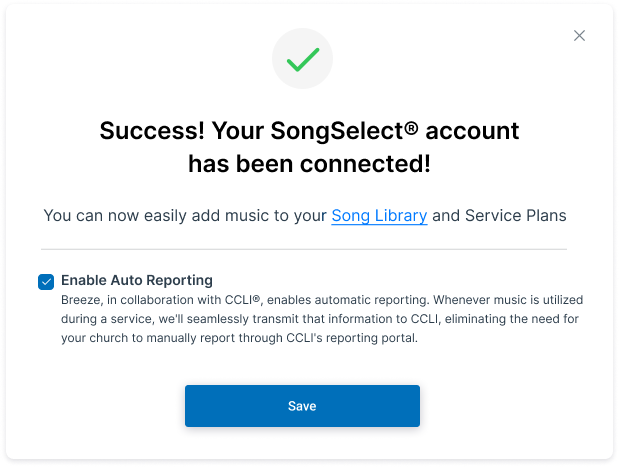Screen dimensions: 619x467
Task: Select the auto reporting description paragraph
Action: pyautogui.click(x=322, y=319)
